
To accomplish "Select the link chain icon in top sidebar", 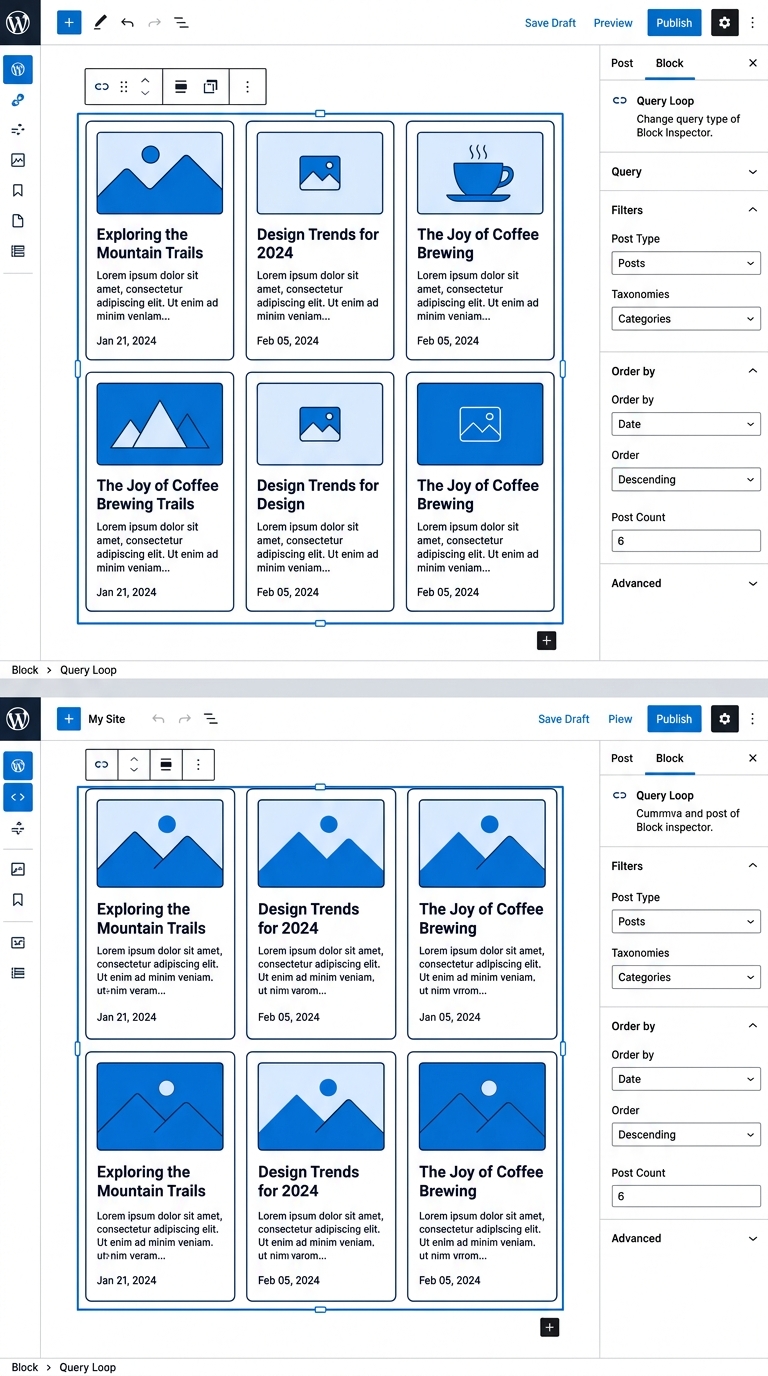I will tap(18, 100).
